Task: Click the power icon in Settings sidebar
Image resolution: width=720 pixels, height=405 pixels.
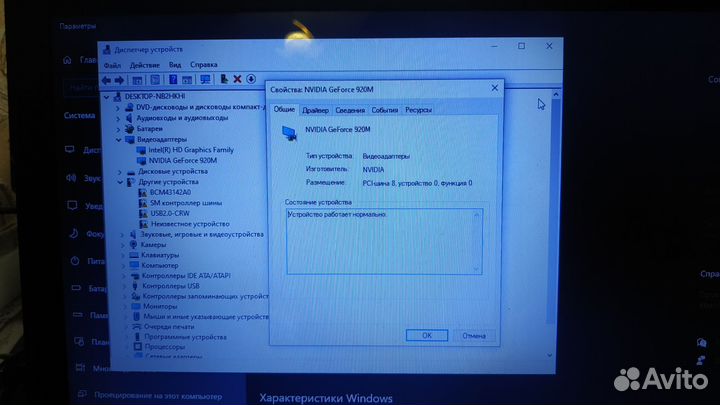Action: coord(75,261)
